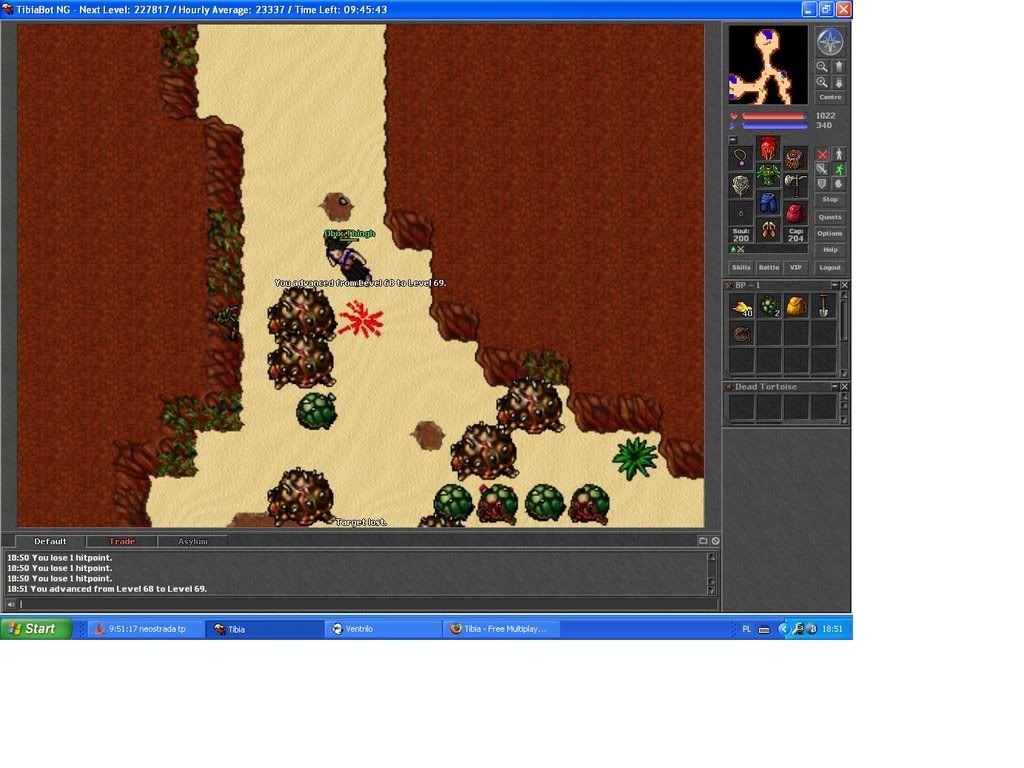1024x768 pixels.
Task: Select the shovel in BP-1
Action: coord(824,306)
